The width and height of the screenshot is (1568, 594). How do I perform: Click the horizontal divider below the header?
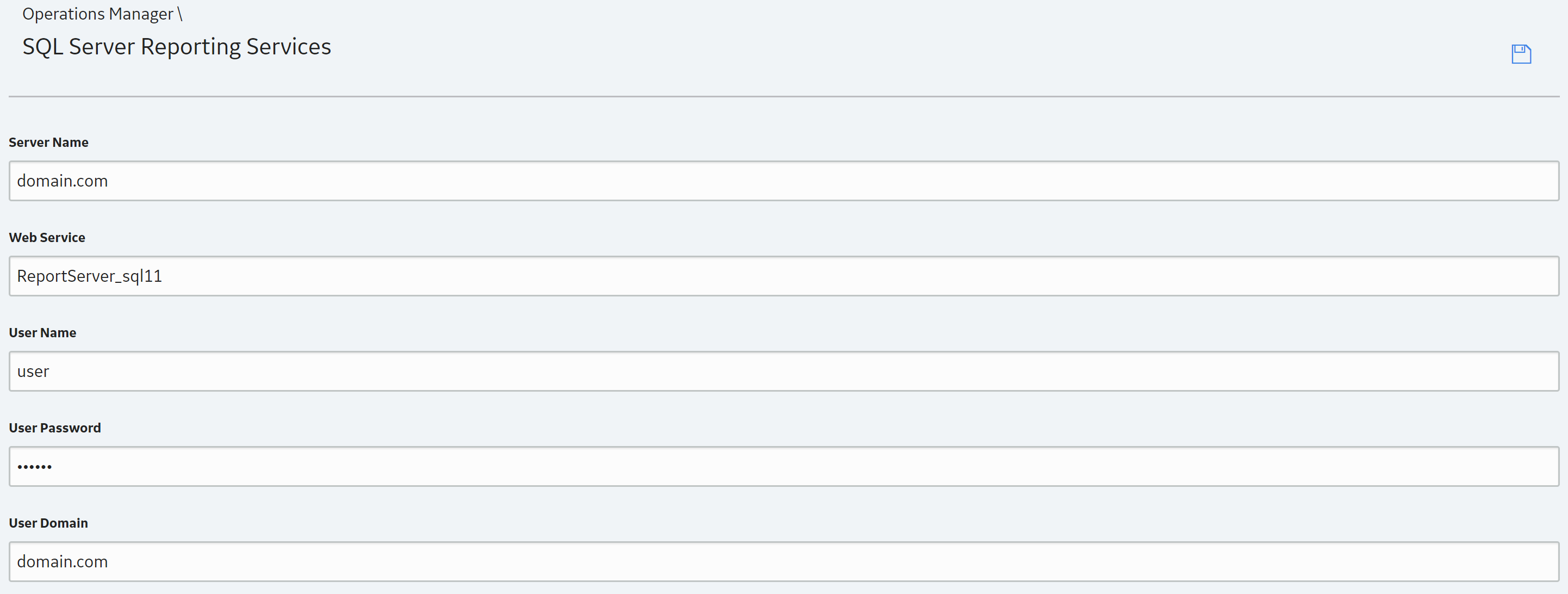coord(783,96)
